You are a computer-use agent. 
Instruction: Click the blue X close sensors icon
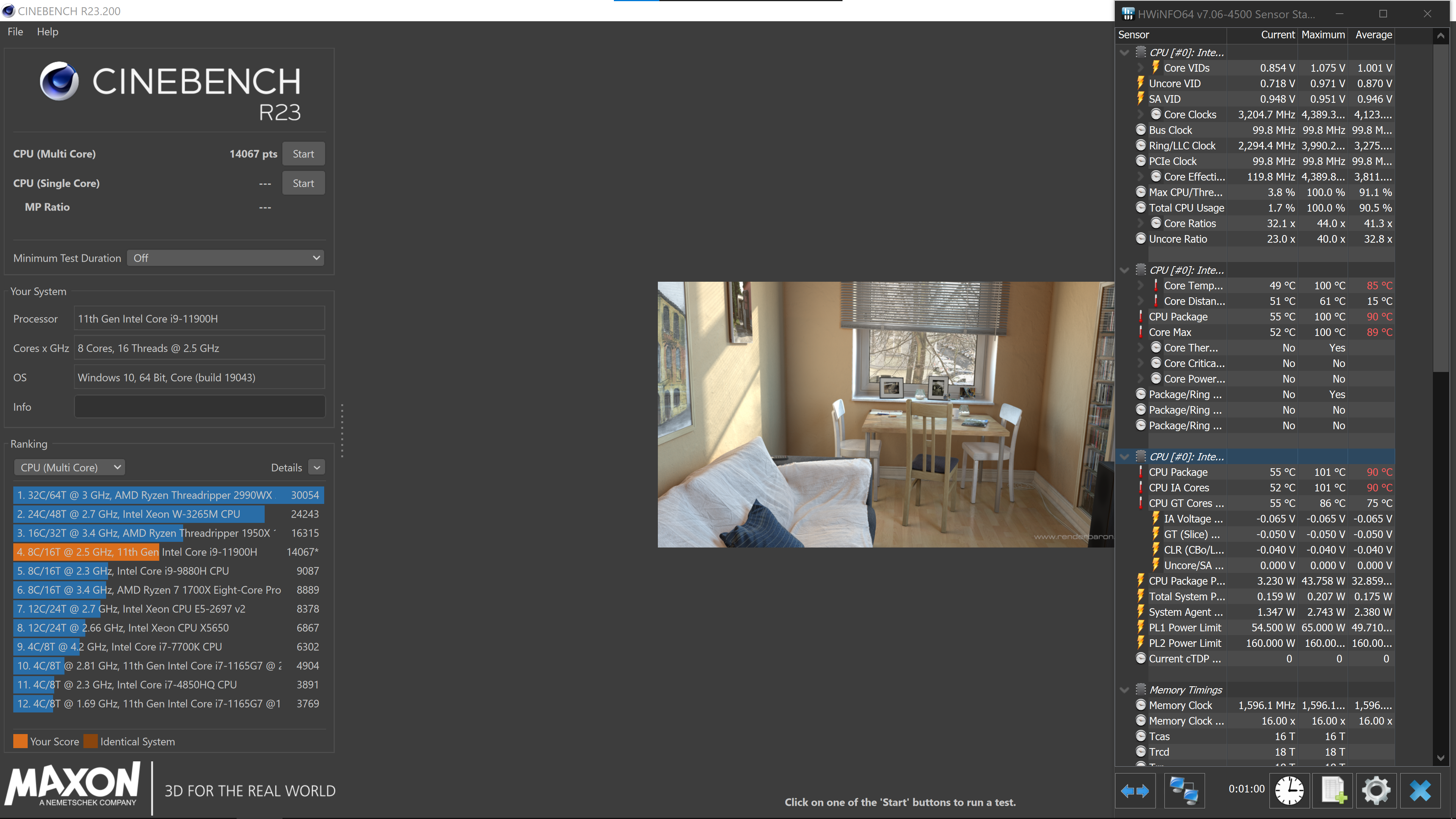[1420, 791]
